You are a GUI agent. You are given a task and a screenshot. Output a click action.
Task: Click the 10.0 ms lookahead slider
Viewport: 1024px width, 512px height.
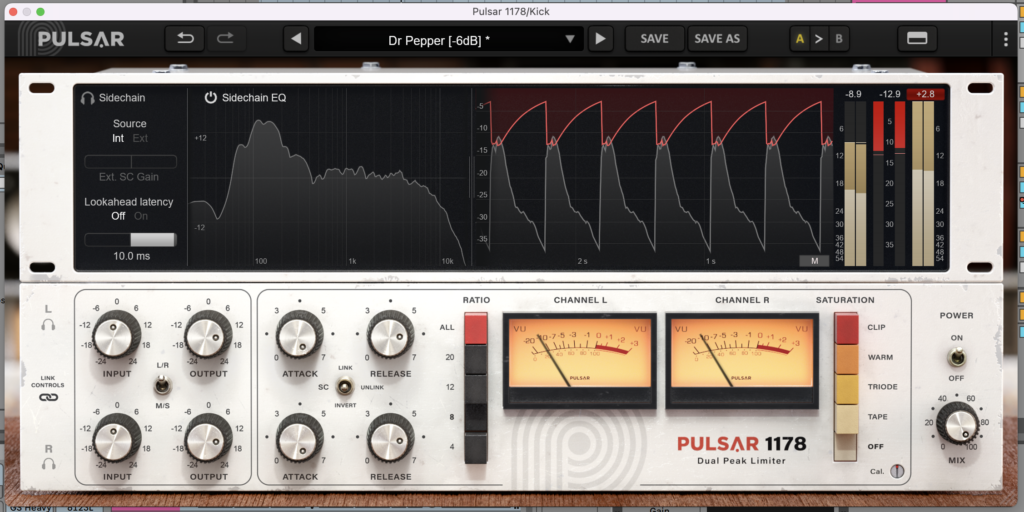click(x=131, y=240)
